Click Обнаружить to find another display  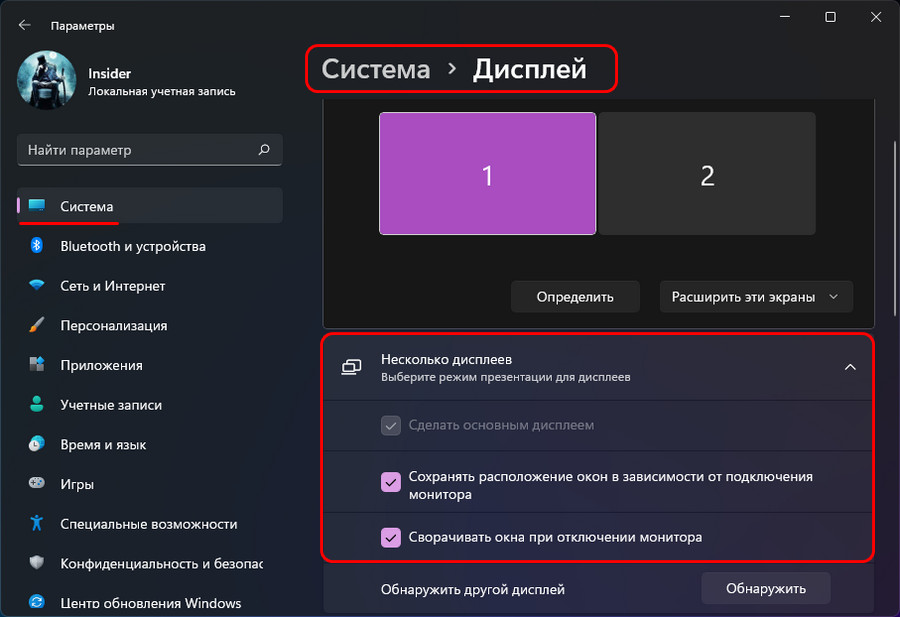tap(765, 588)
